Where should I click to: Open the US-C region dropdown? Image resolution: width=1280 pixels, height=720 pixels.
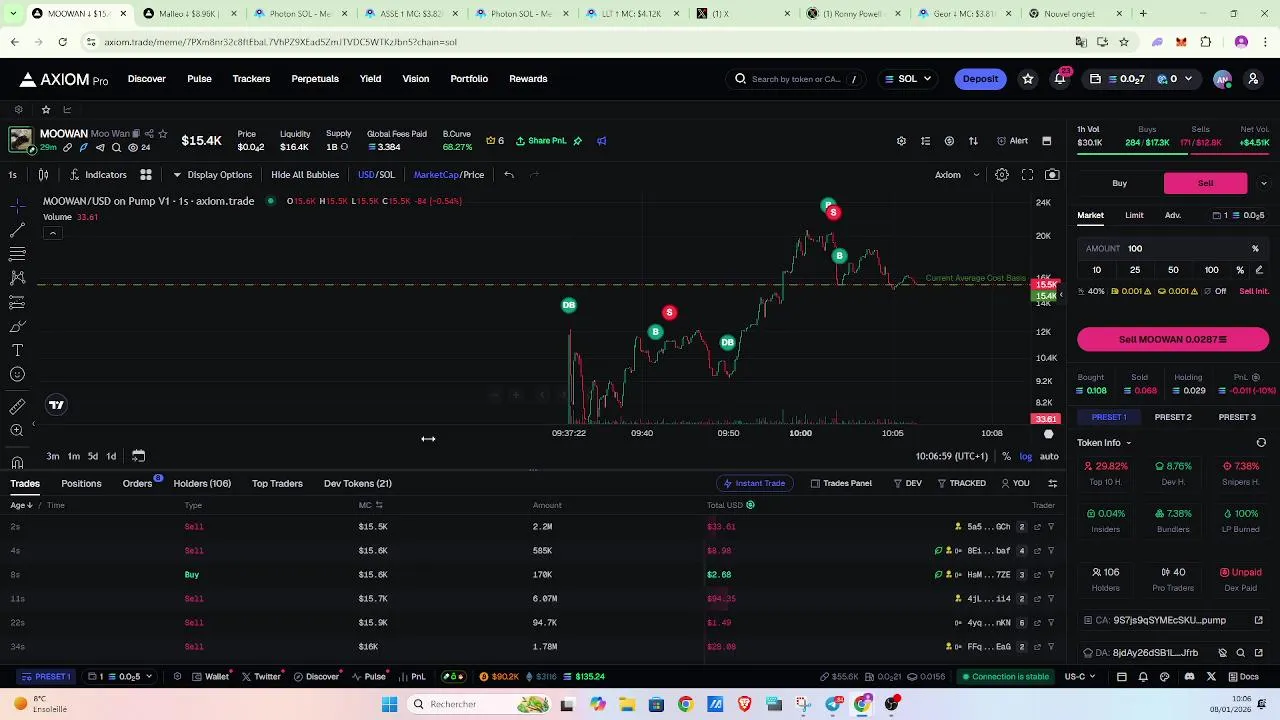(1081, 677)
